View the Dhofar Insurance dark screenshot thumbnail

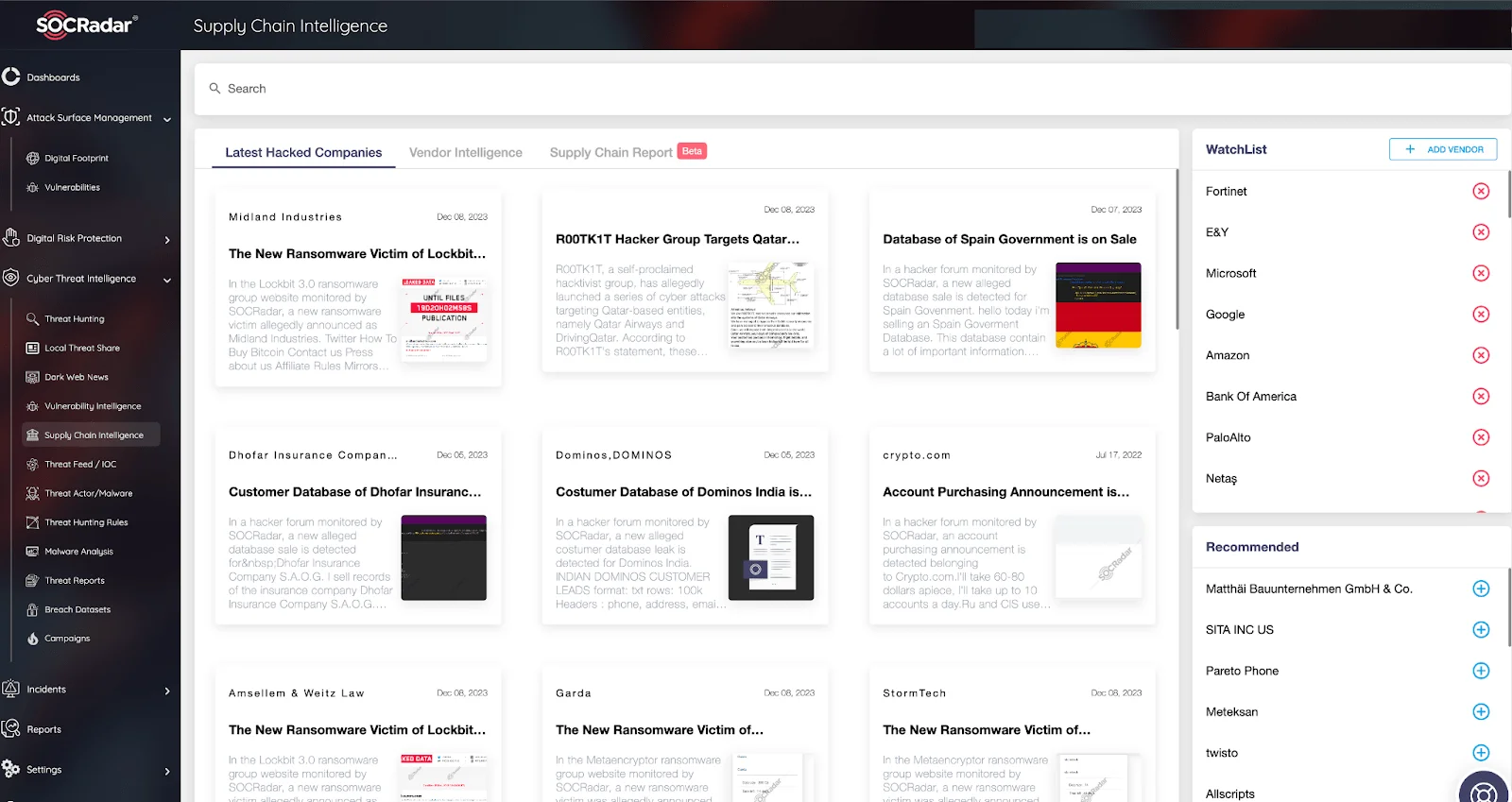[443, 557]
